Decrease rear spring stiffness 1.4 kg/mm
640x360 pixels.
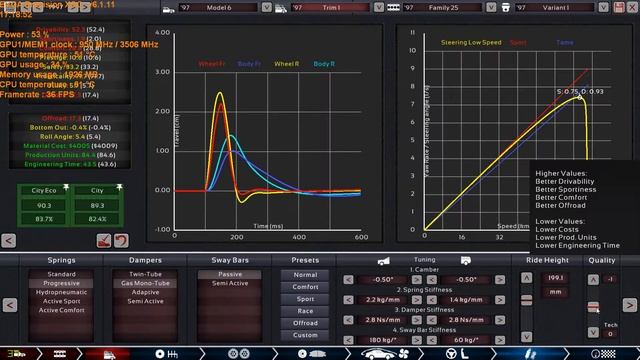(431, 300)
